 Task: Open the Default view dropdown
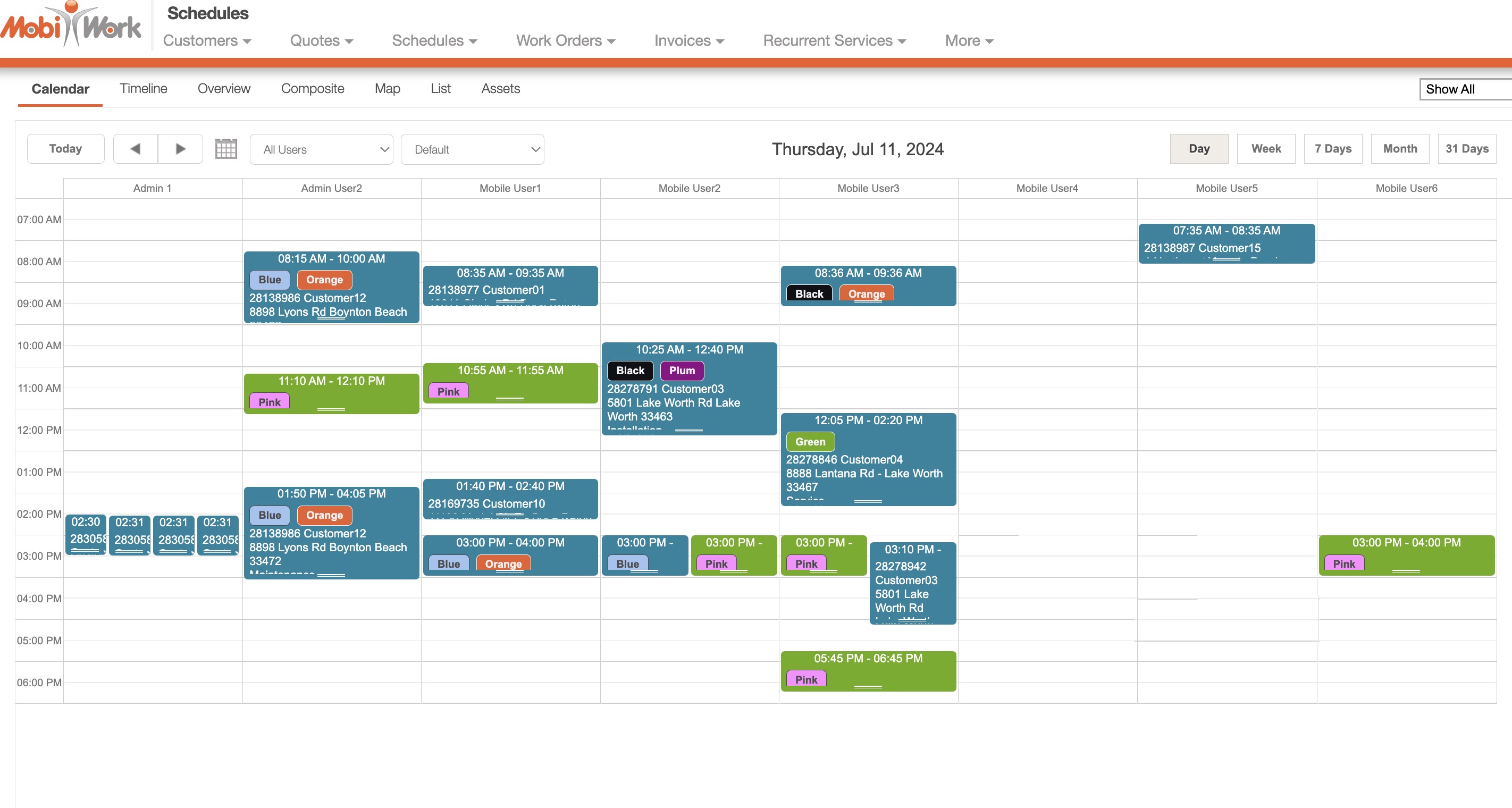pos(472,149)
